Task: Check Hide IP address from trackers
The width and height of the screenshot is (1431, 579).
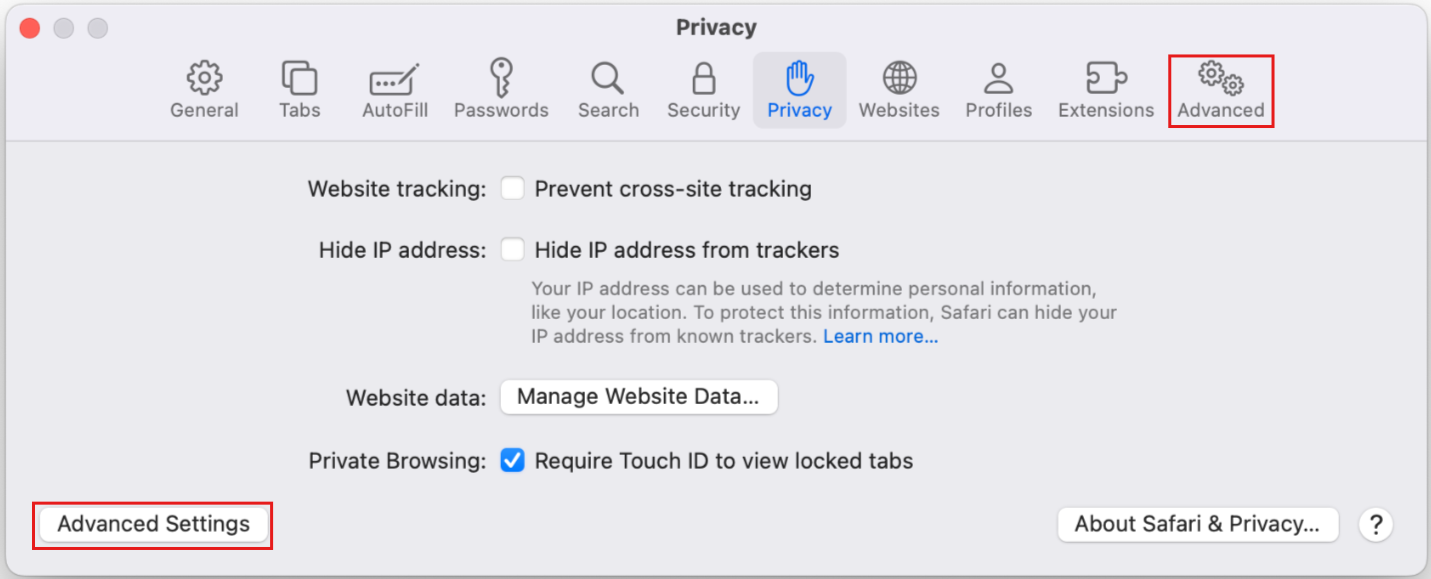Action: click(513, 250)
